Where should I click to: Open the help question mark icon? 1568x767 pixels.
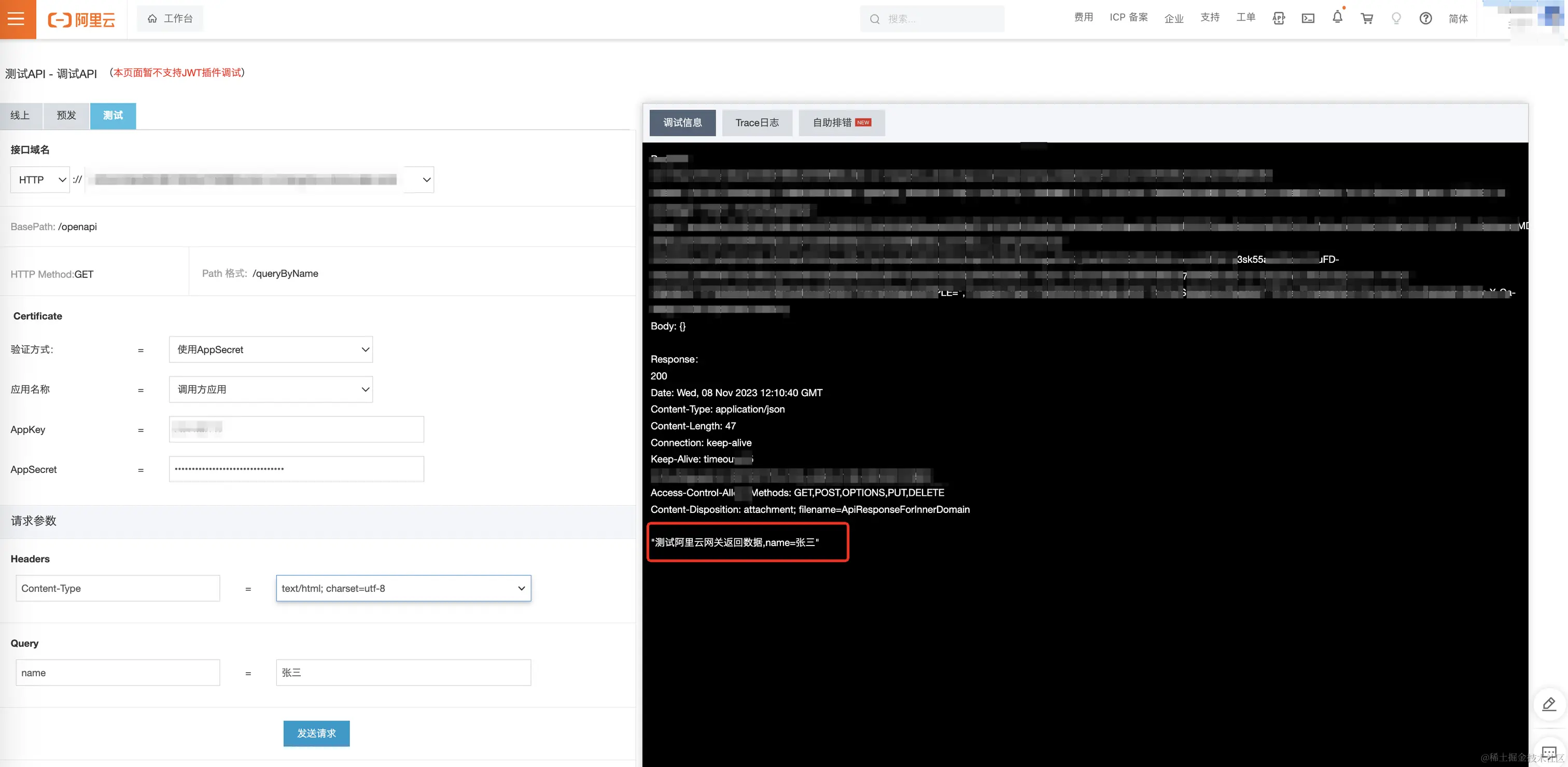coord(1425,18)
